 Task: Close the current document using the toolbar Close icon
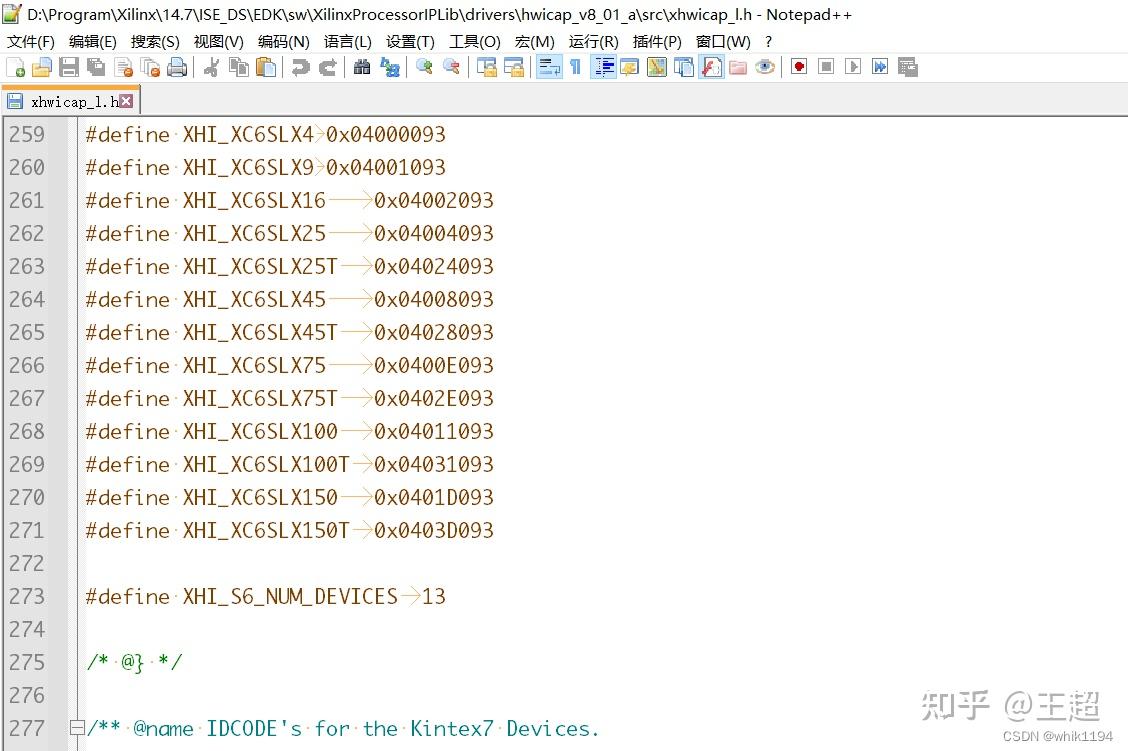pos(124,68)
